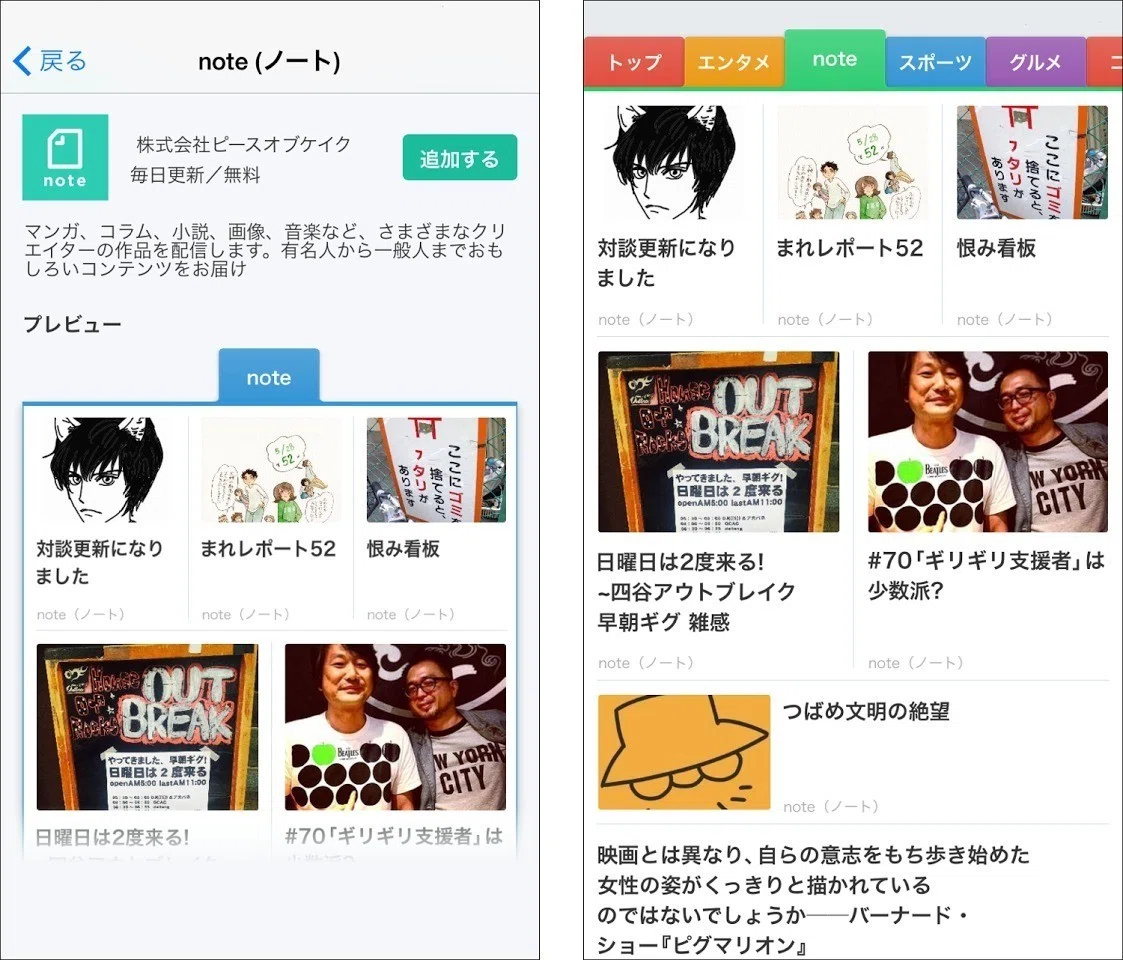Open the スポーツ tab

click(935, 62)
